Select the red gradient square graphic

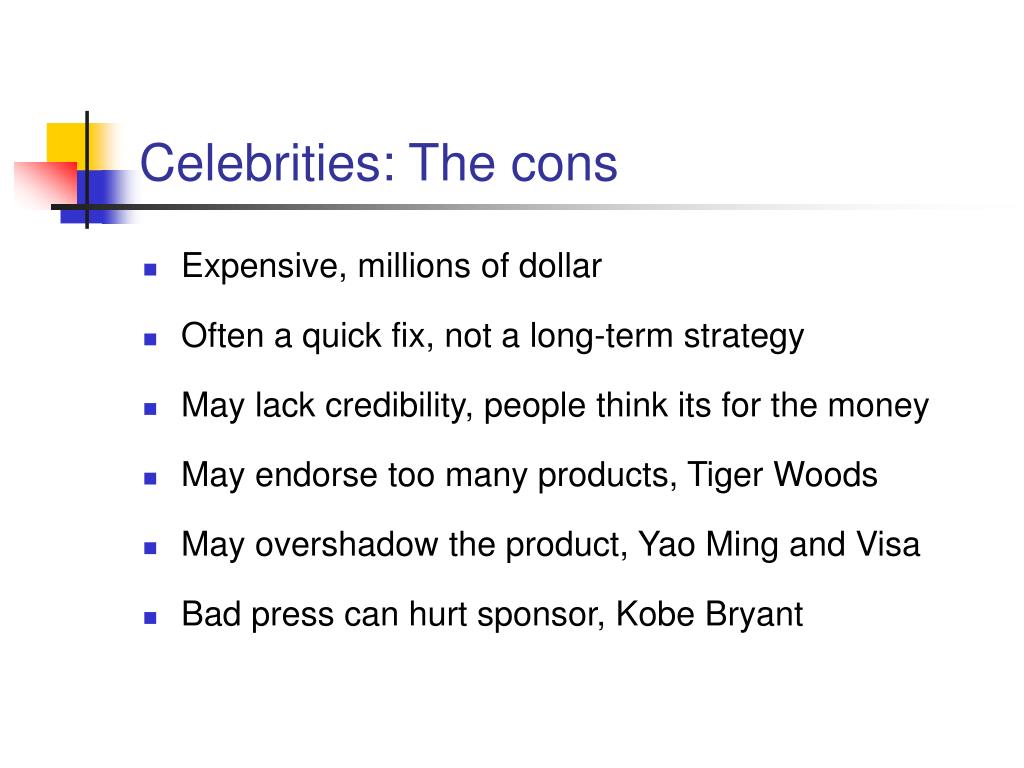pyautogui.click(x=44, y=183)
